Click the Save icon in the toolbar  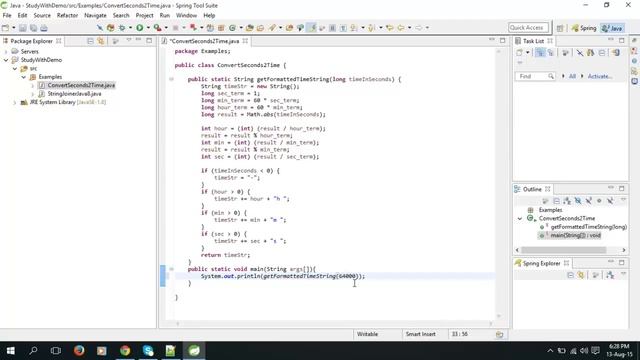(22, 28)
